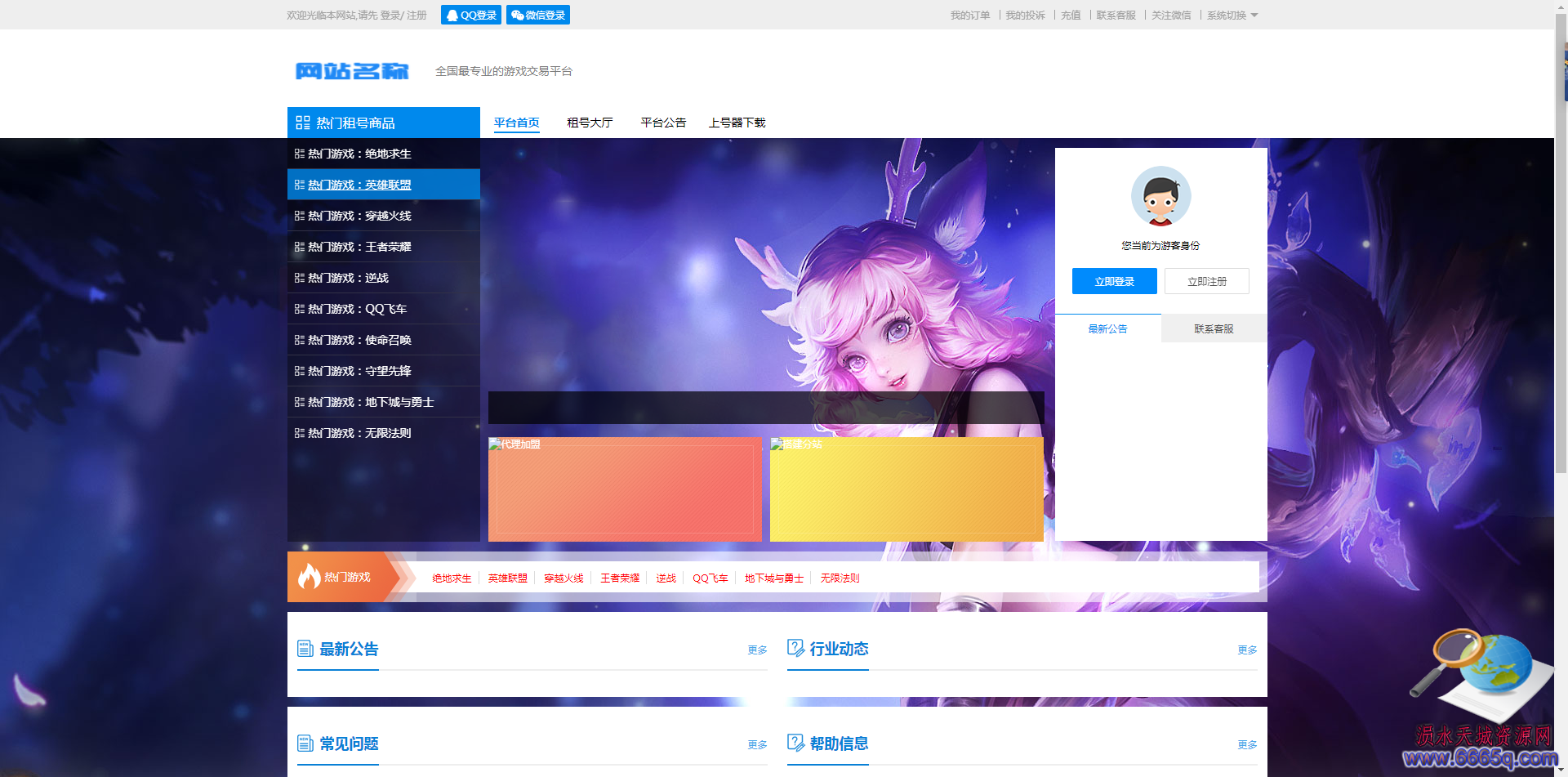
Task: Open 我的投诉 link
Action: tap(1025, 16)
